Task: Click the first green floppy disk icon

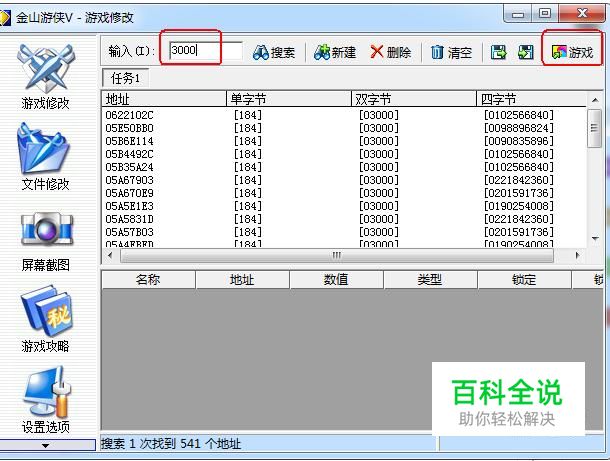Action: tap(498, 52)
